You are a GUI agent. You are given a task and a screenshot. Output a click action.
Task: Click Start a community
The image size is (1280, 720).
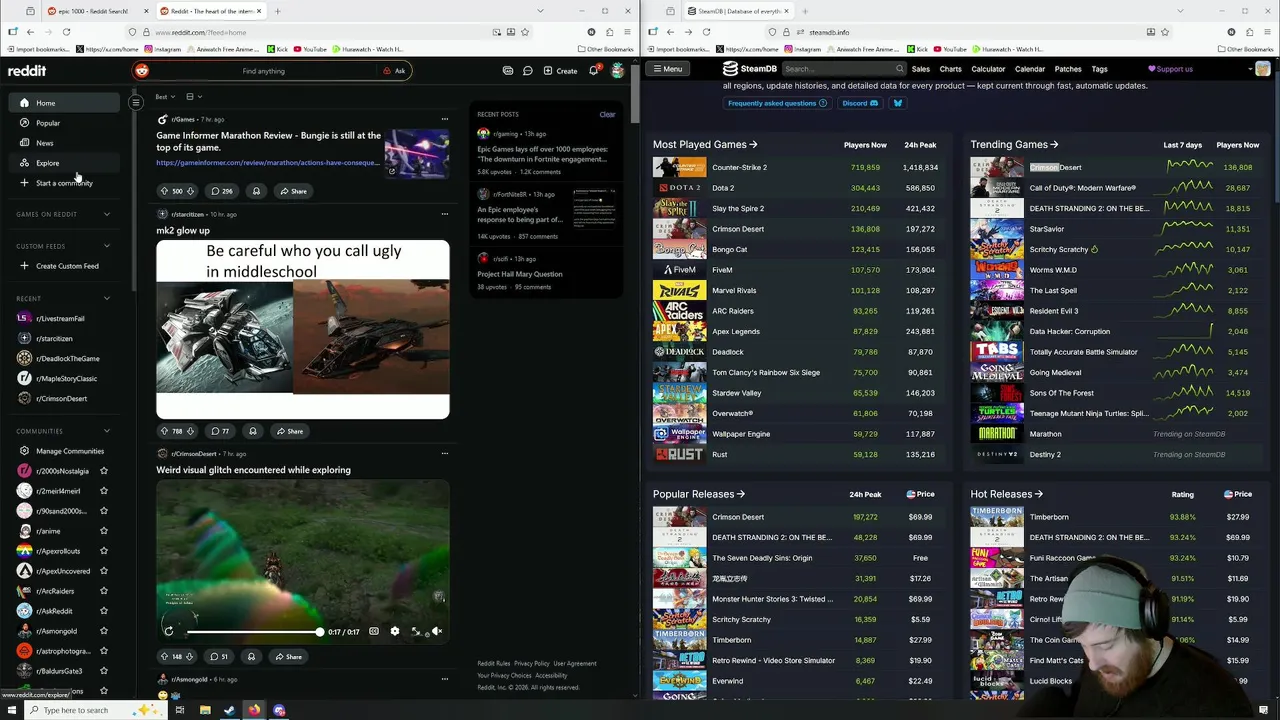(66, 183)
